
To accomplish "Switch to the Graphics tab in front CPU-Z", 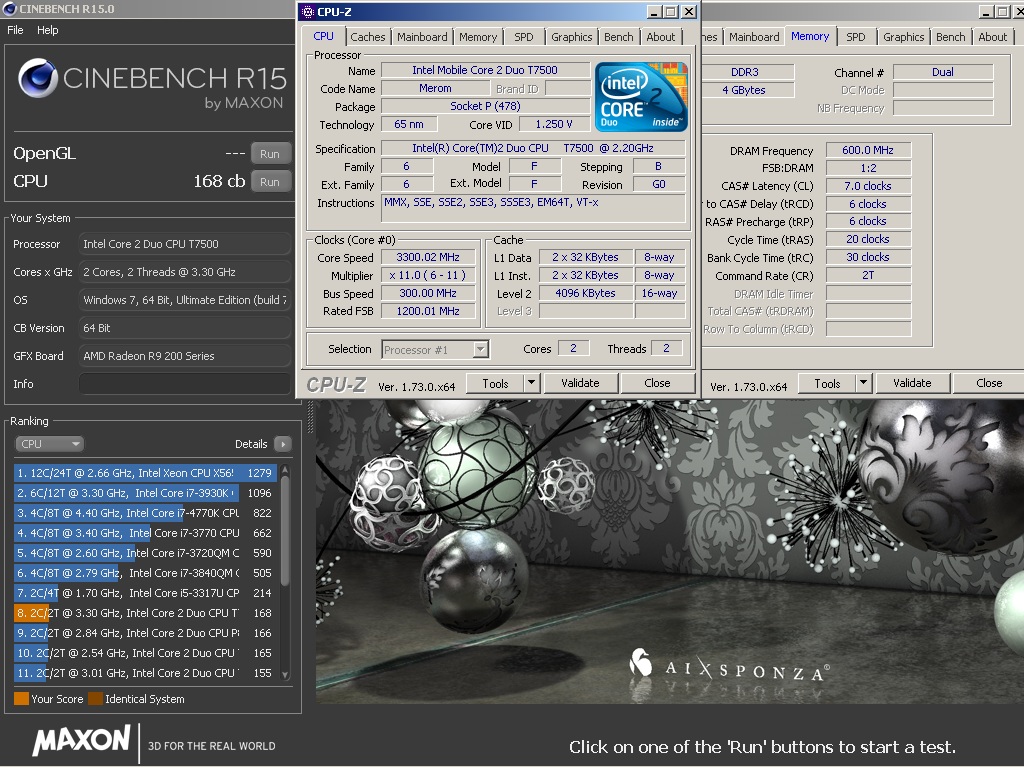I will [571, 37].
